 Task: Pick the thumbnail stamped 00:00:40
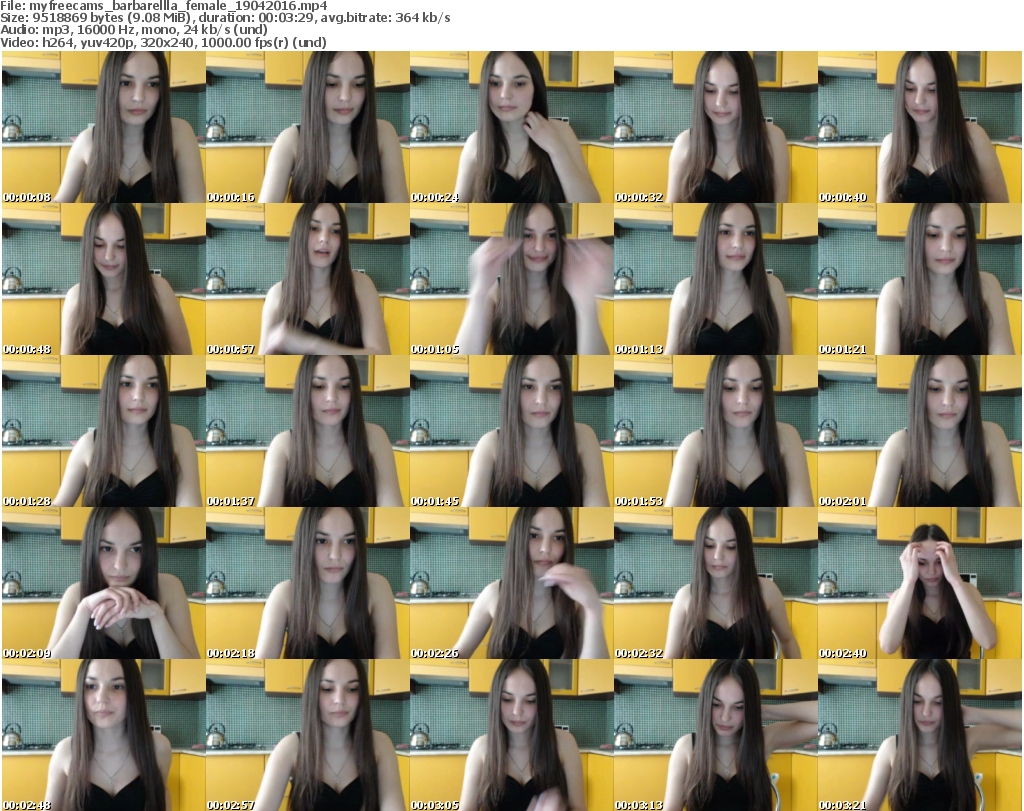920,127
